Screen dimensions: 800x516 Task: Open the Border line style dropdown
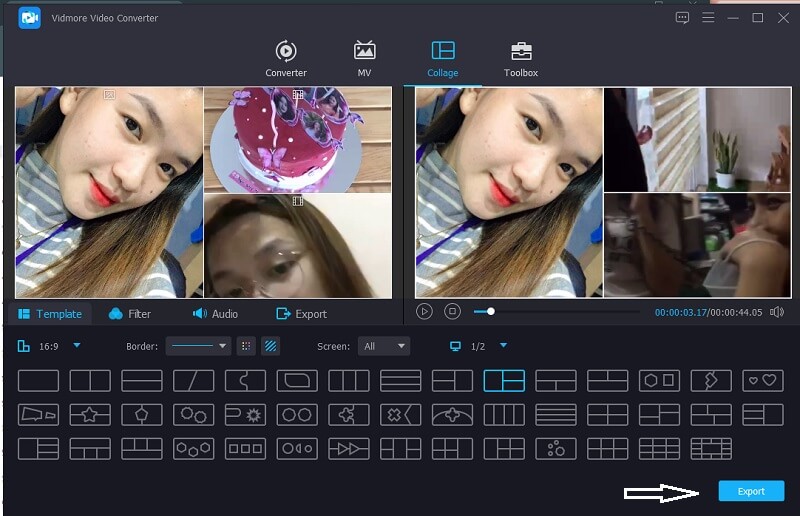click(198, 346)
